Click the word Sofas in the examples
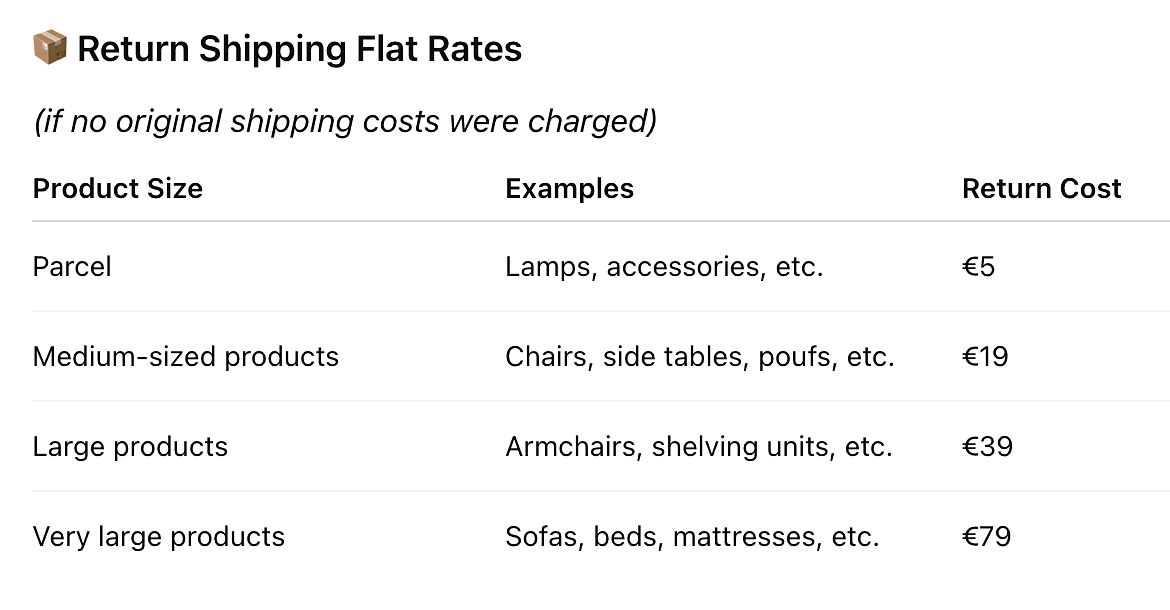The height and width of the screenshot is (610, 1170). click(x=541, y=537)
